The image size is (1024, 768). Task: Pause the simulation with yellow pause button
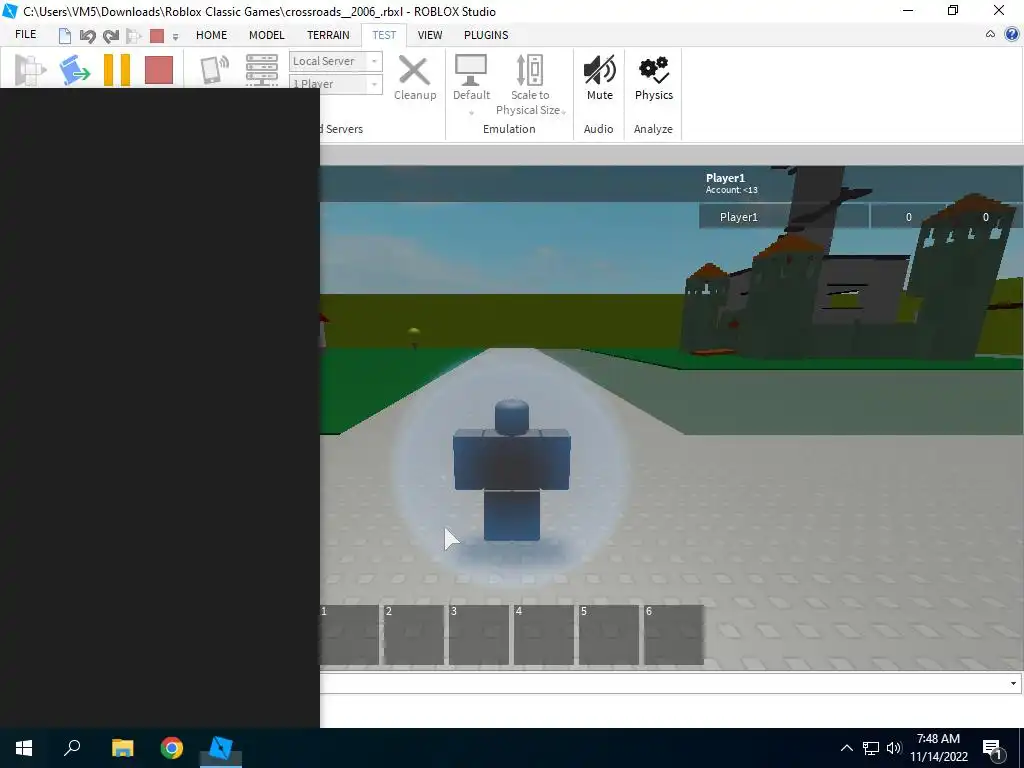[117, 70]
